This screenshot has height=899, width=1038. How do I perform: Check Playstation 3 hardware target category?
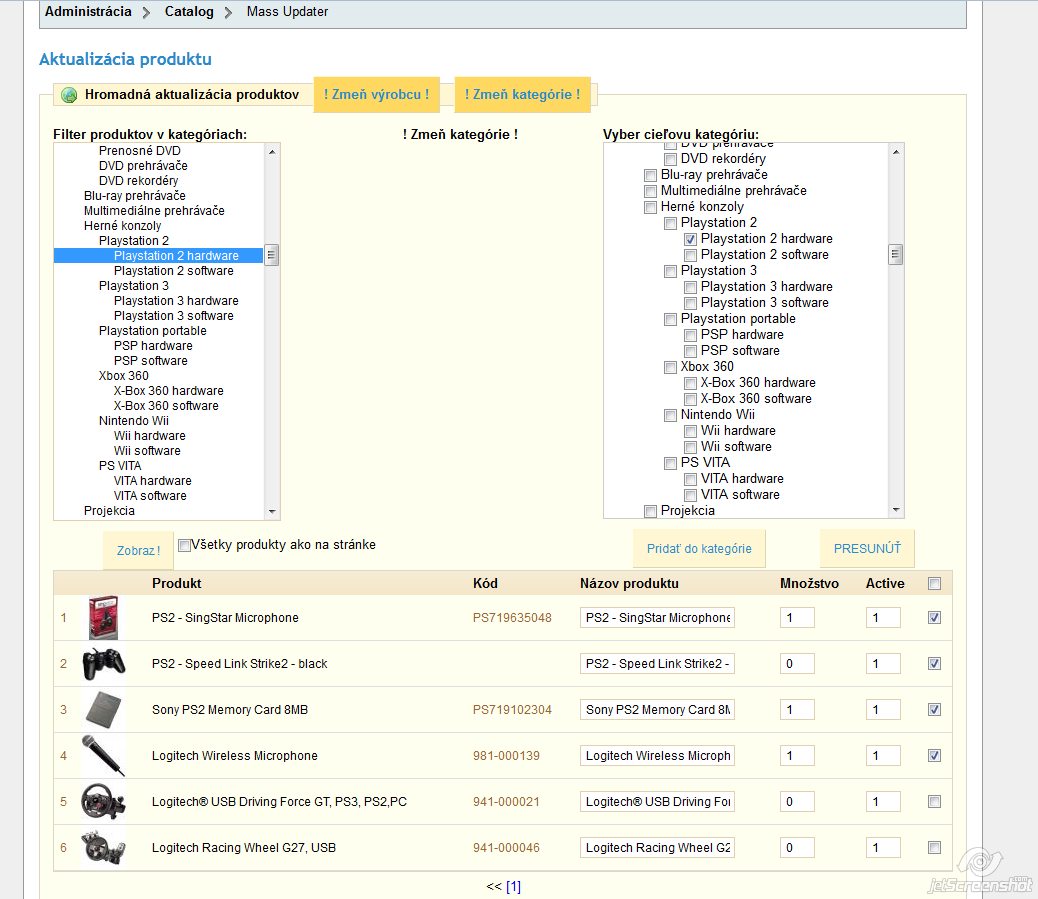click(690, 287)
